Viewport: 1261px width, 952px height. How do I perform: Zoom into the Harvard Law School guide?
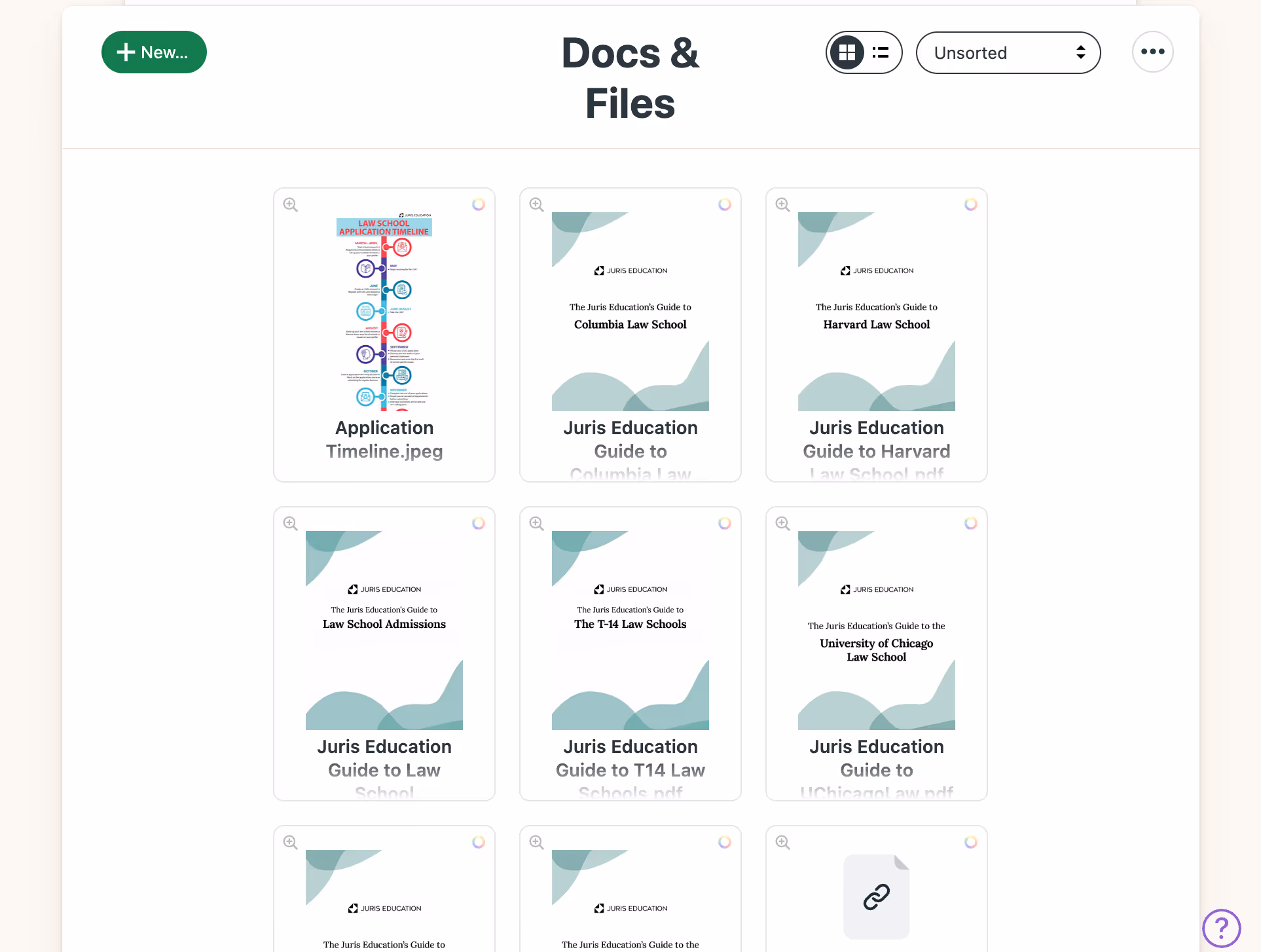[782, 204]
